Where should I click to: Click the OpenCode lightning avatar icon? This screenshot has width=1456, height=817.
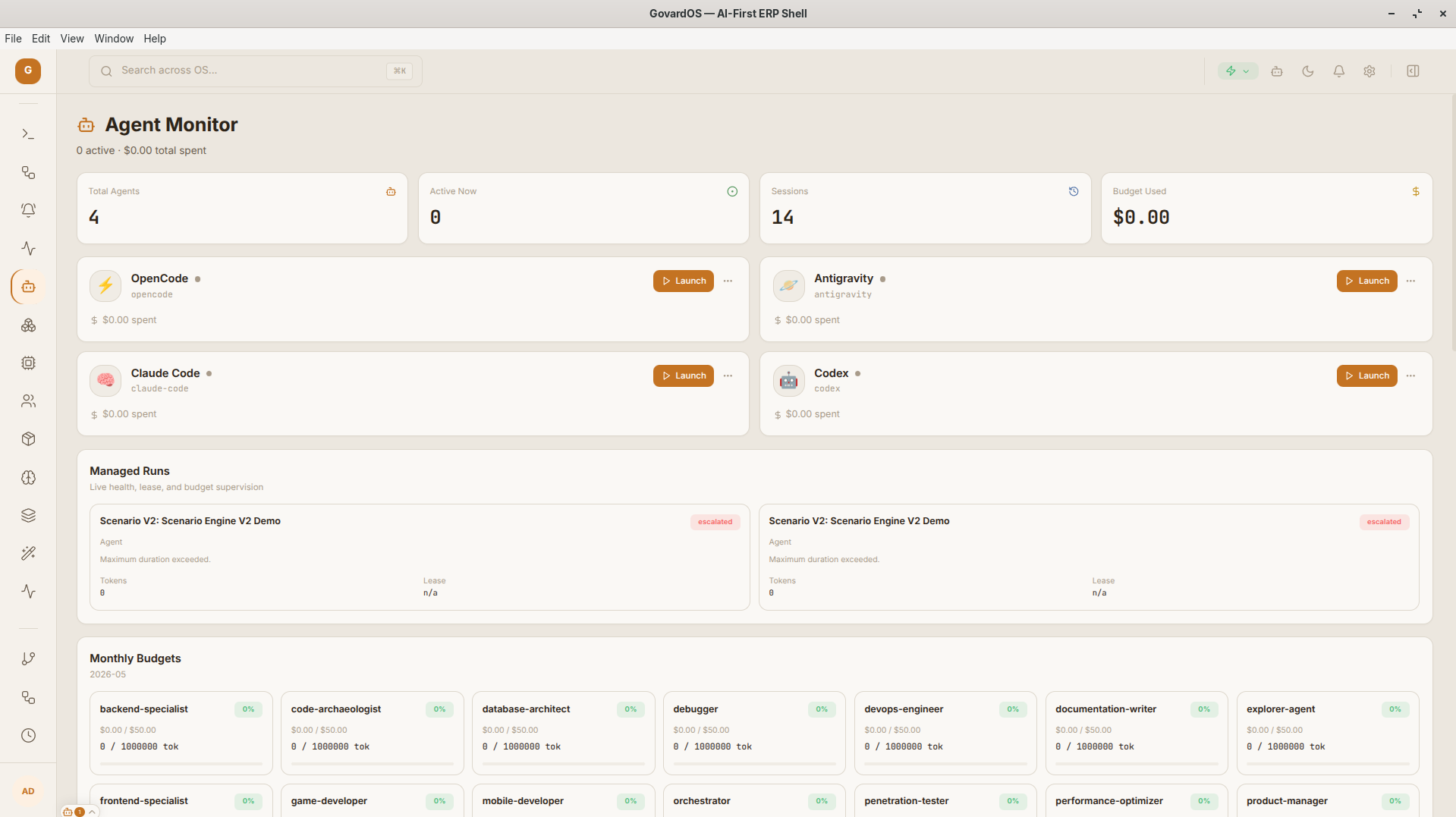pos(105,286)
